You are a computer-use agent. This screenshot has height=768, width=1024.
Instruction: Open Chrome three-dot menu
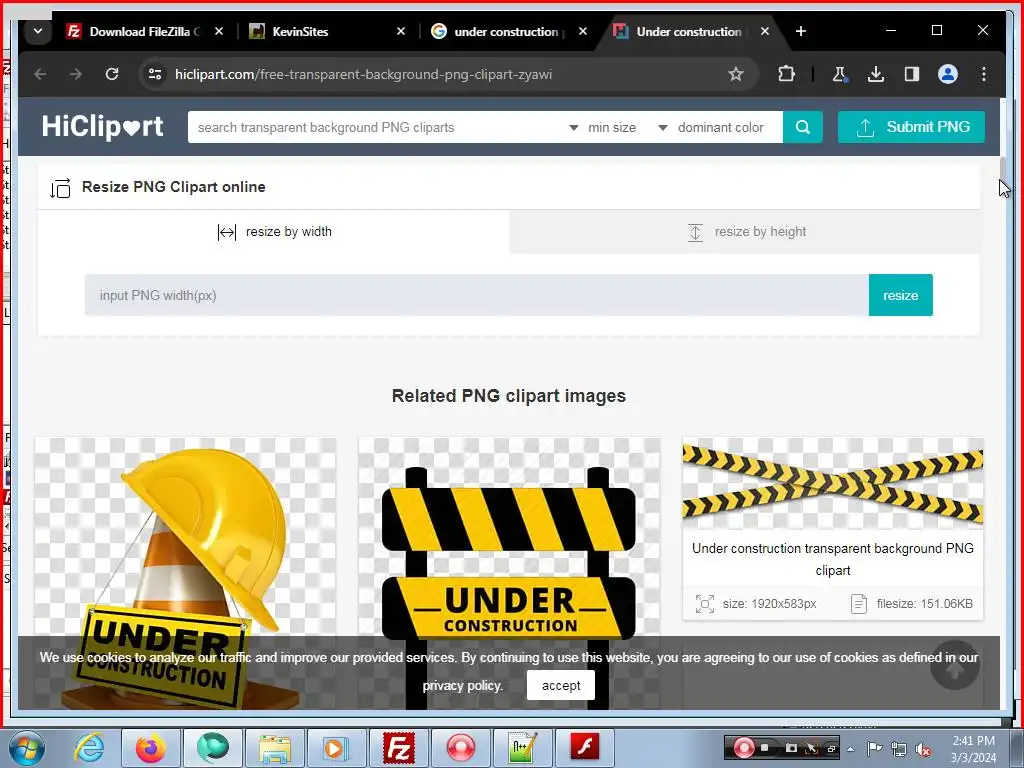(x=984, y=74)
